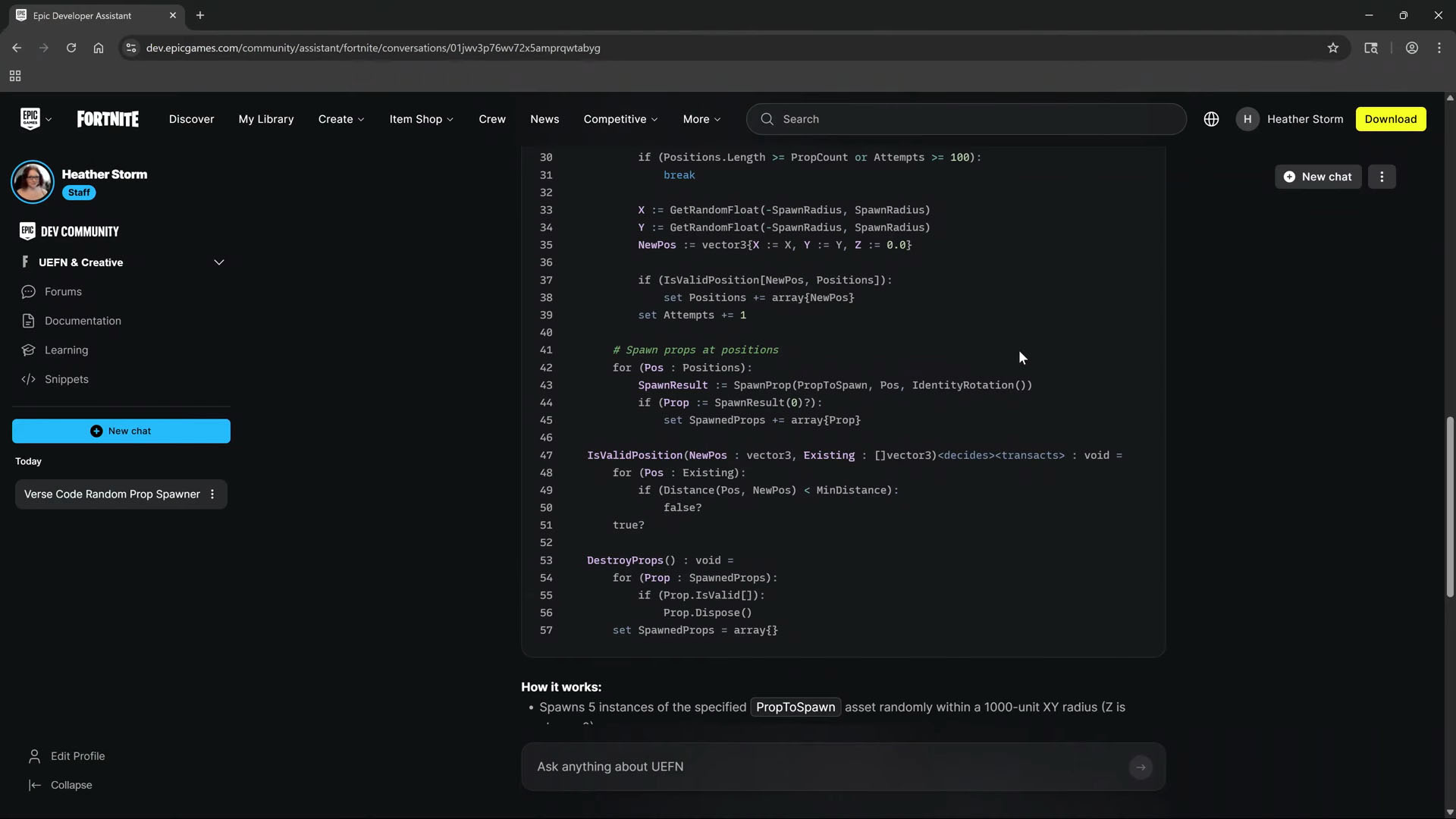Click the Epic Games logo icon
The height and width of the screenshot is (819, 1456).
[x=30, y=119]
